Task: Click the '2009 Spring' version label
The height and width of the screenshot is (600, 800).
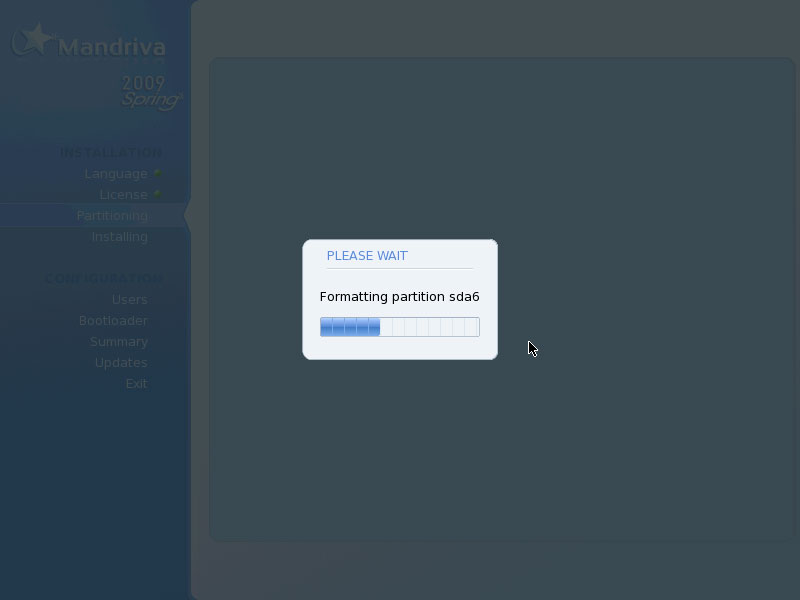Action: pyautogui.click(x=152, y=92)
